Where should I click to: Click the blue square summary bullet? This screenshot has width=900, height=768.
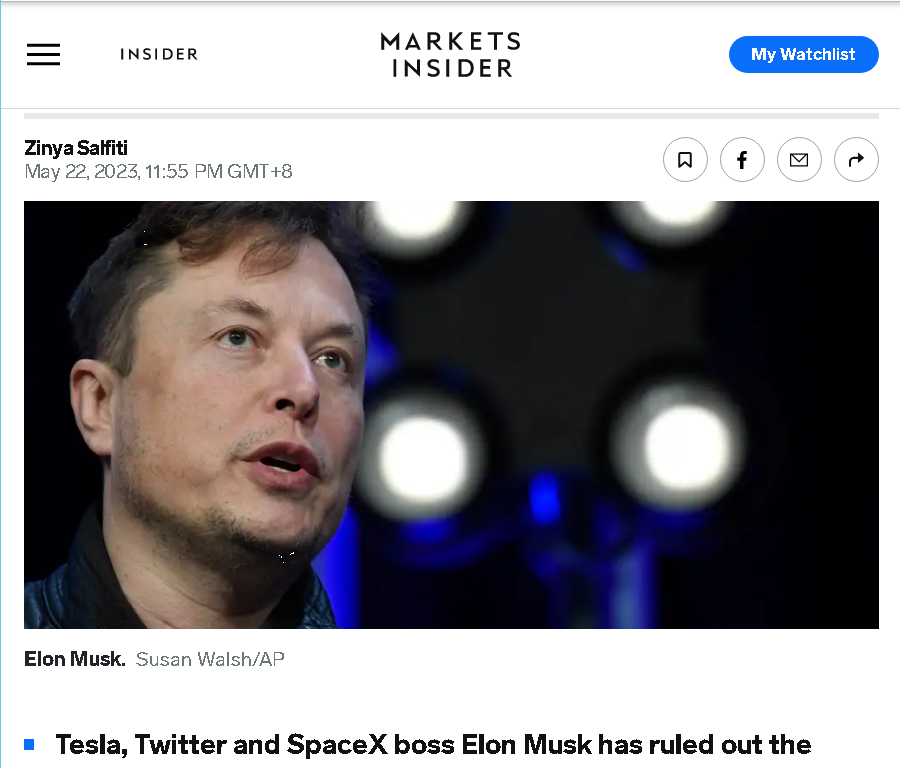tap(29, 744)
